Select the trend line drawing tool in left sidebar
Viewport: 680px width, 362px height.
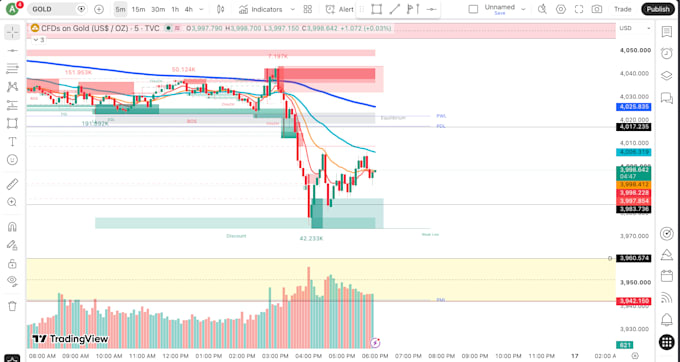tap(12, 51)
